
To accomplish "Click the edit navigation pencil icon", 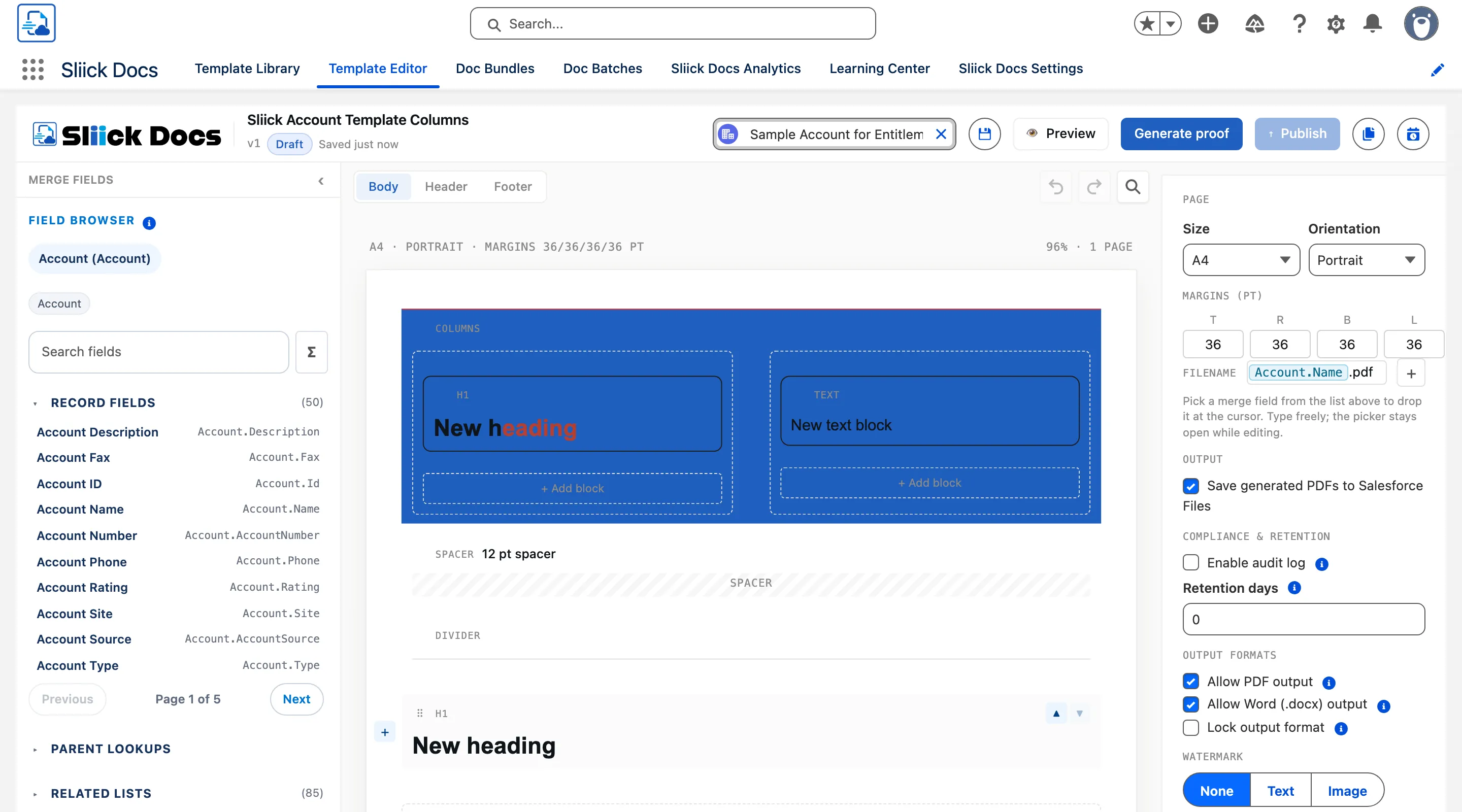I will (x=1437, y=69).
